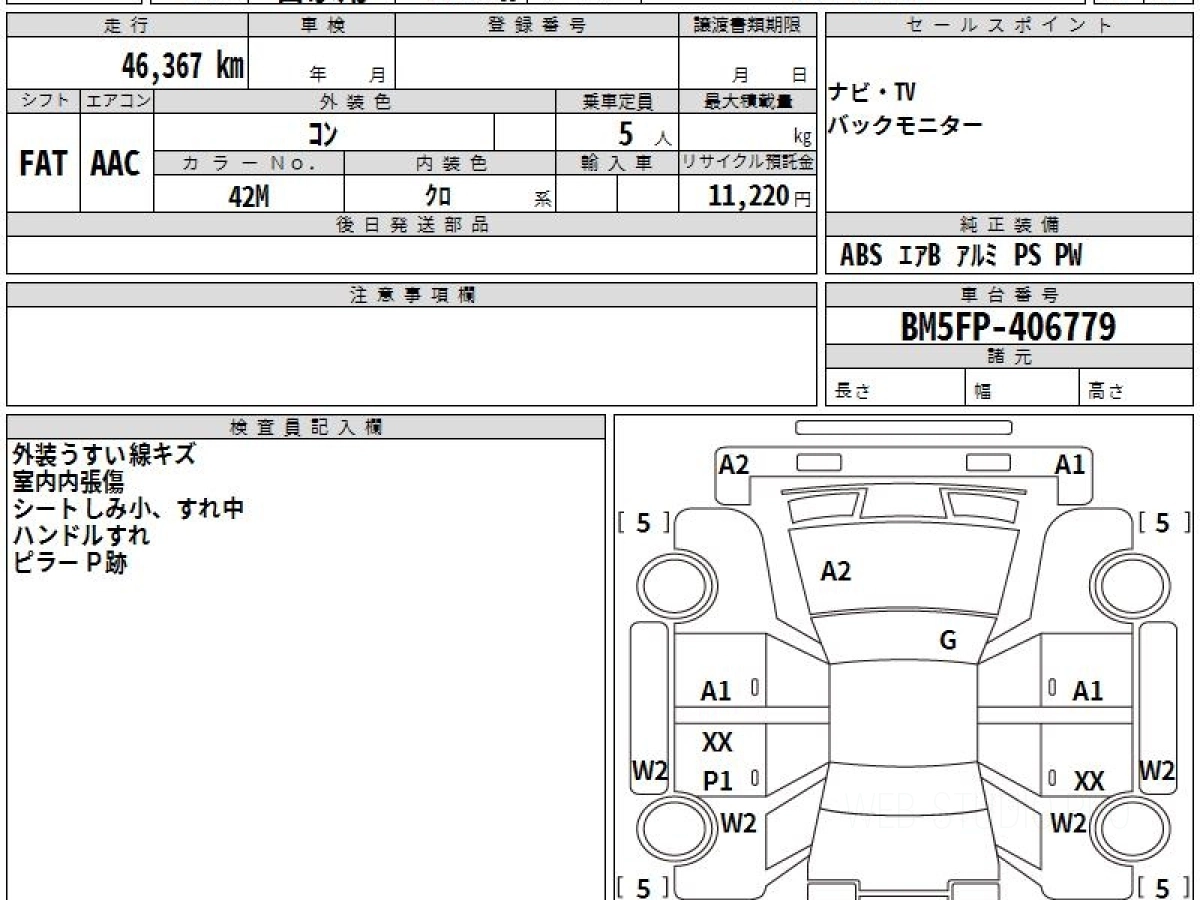Click the 注意事項欄 header bar

point(412,295)
